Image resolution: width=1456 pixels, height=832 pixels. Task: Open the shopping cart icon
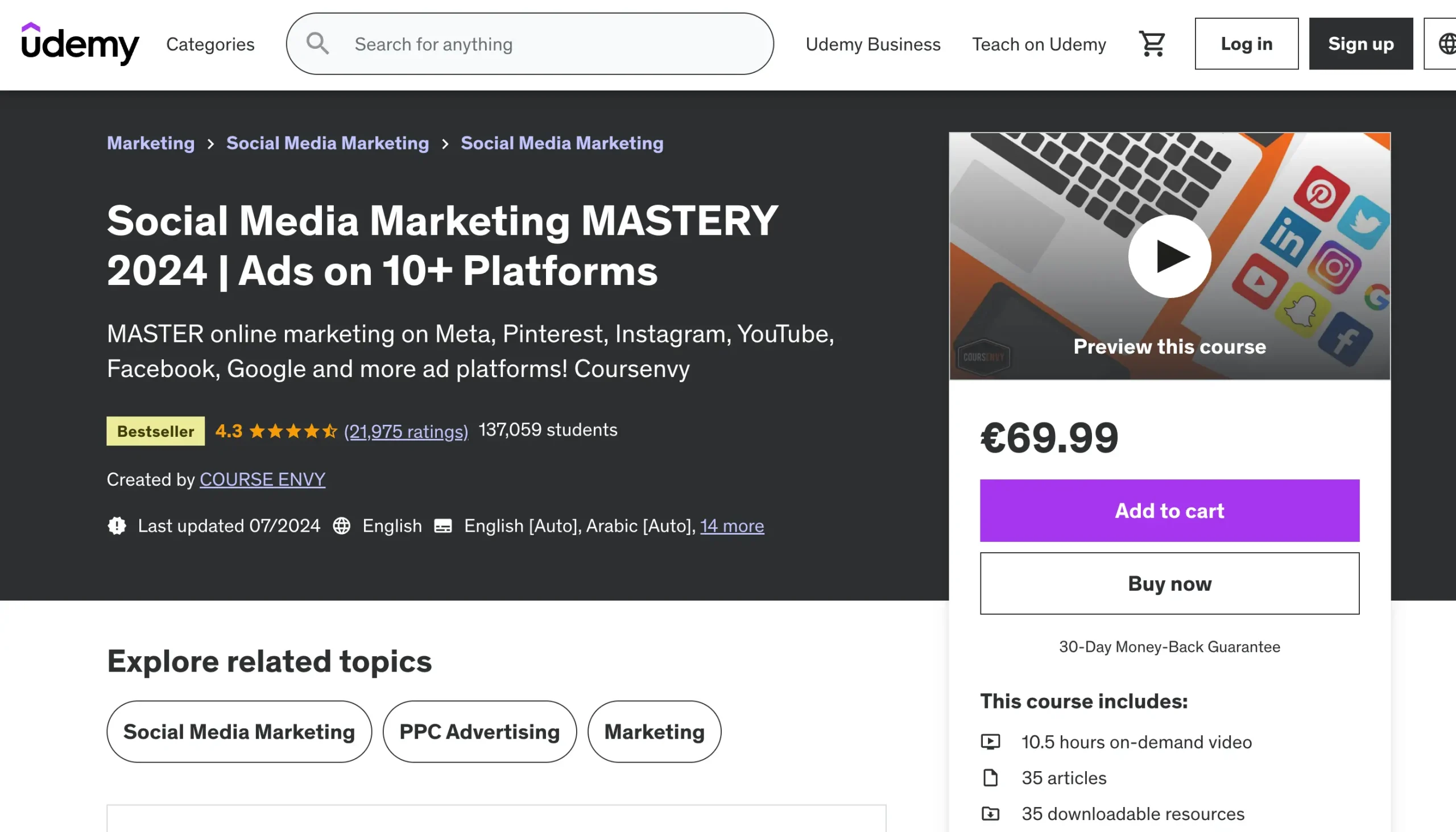[x=1151, y=44]
